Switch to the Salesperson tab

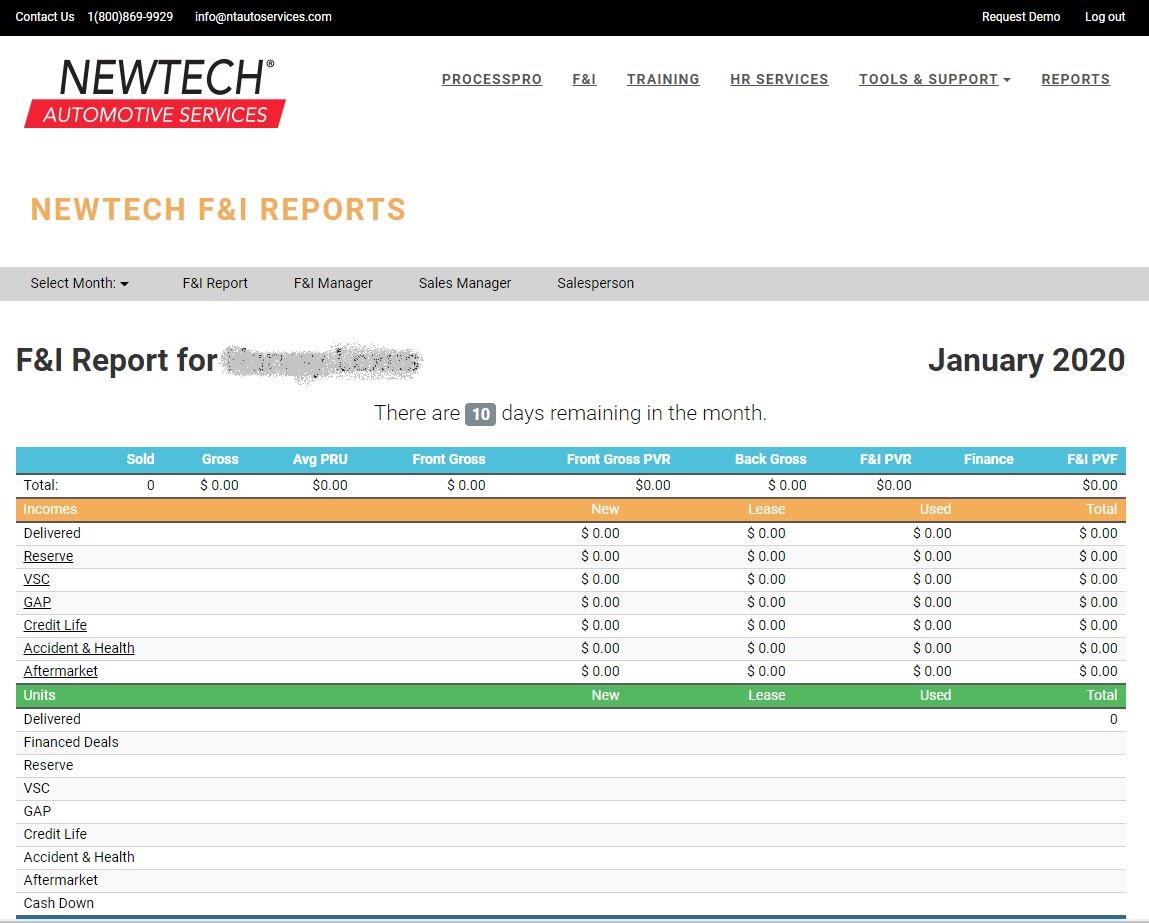click(595, 283)
